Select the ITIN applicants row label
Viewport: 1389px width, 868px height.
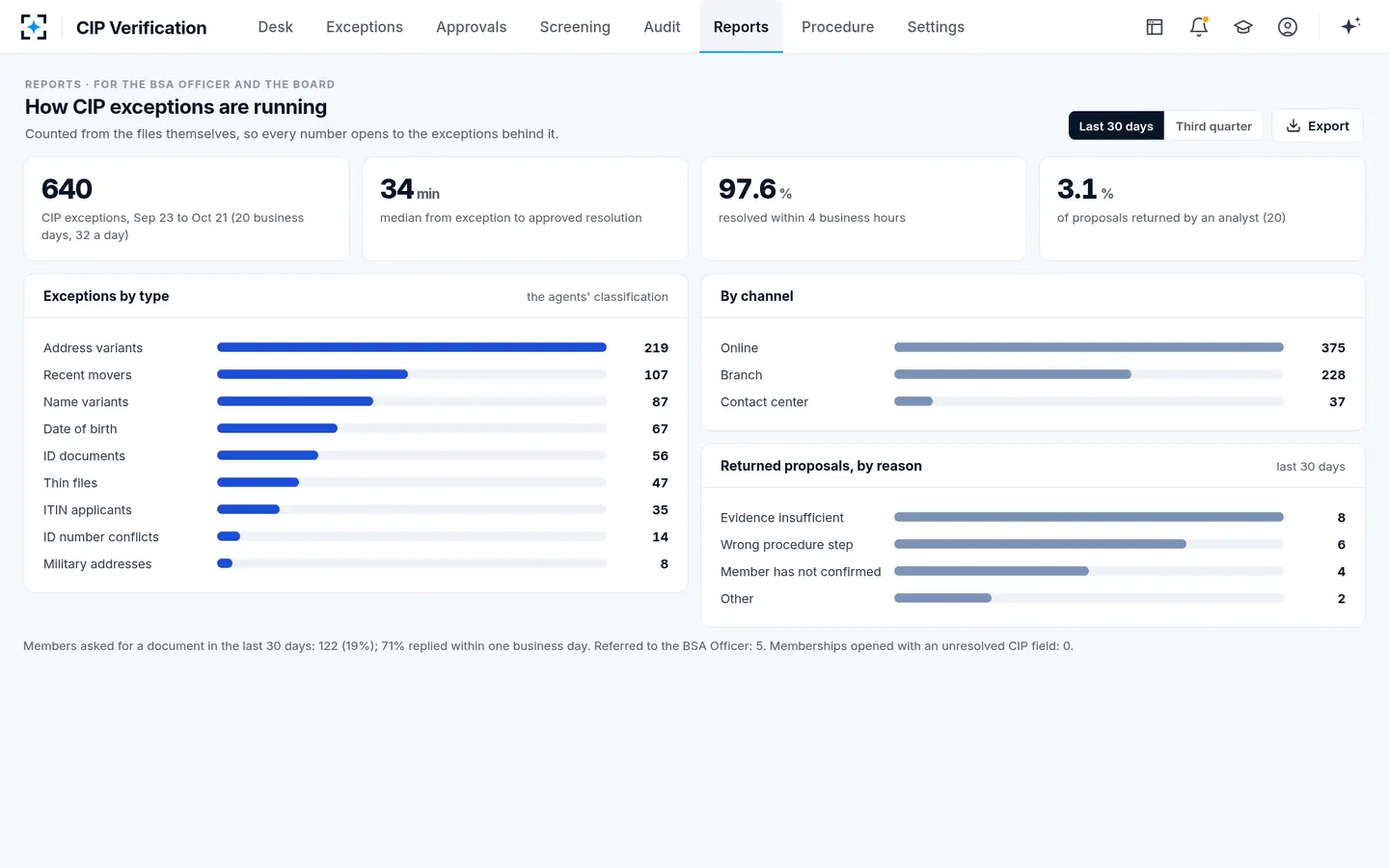pos(88,510)
